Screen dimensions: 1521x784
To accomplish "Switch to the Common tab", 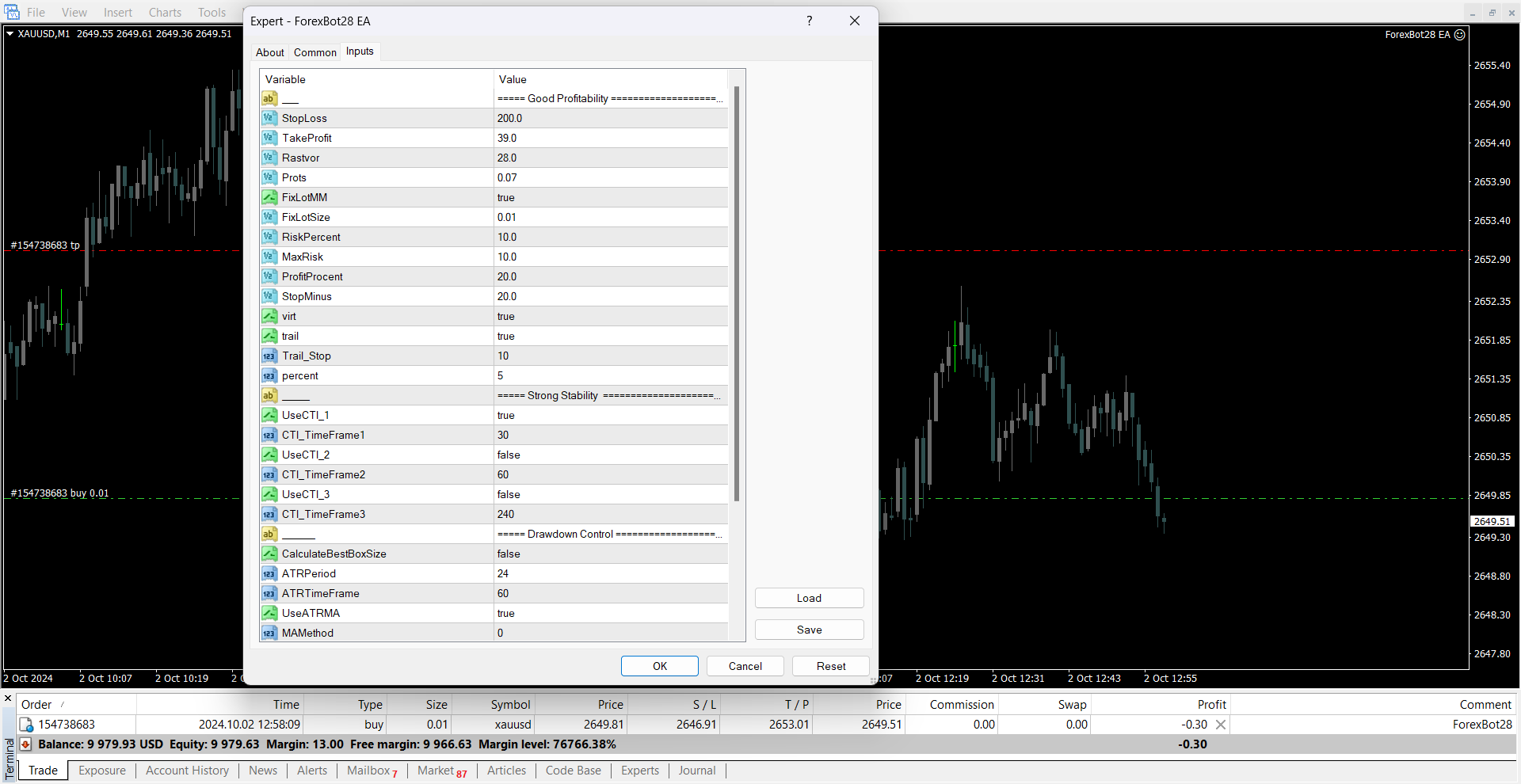I will click(314, 52).
